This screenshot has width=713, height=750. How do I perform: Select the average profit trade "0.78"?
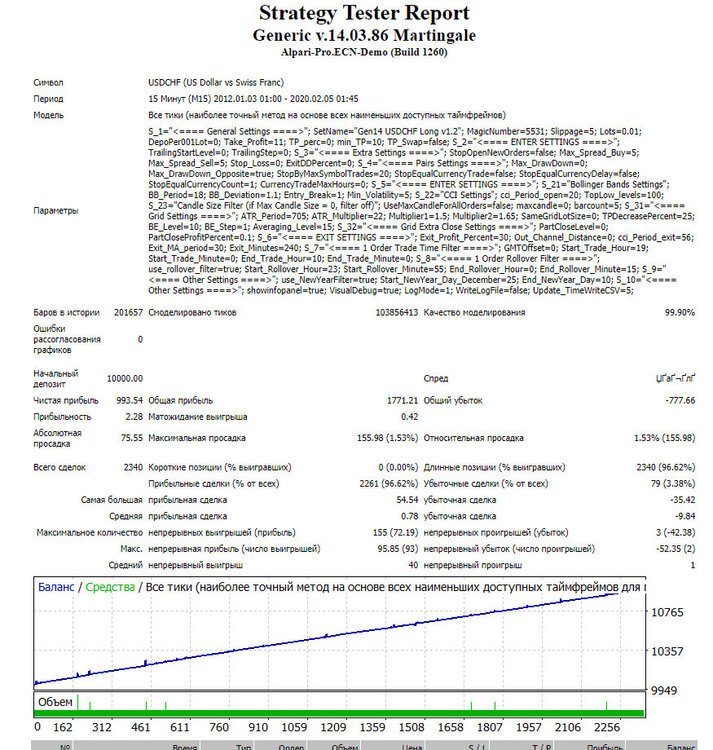[x=409, y=516]
